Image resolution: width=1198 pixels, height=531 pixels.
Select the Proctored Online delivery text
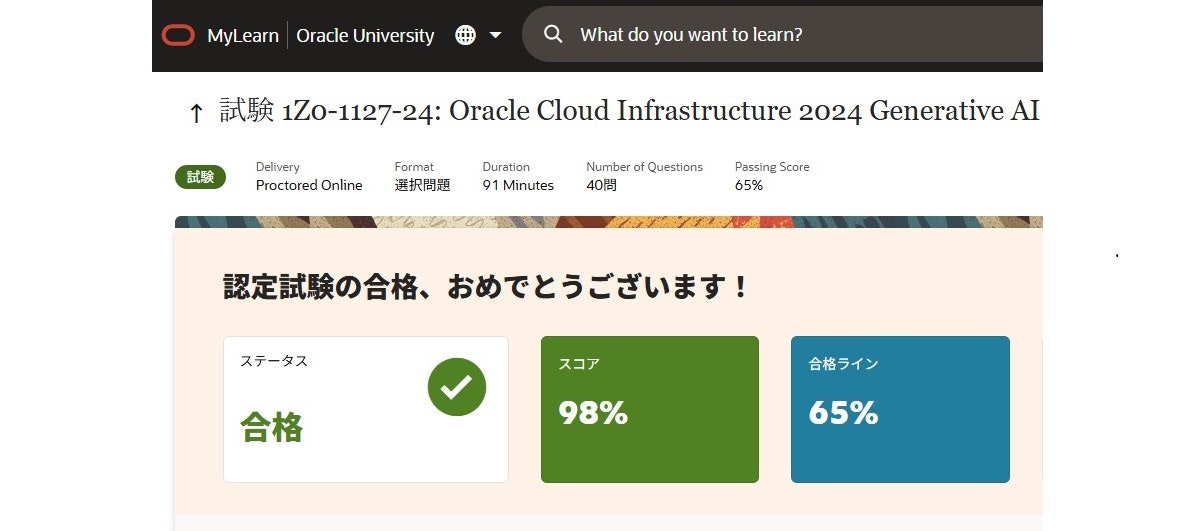tap(309, 185)
